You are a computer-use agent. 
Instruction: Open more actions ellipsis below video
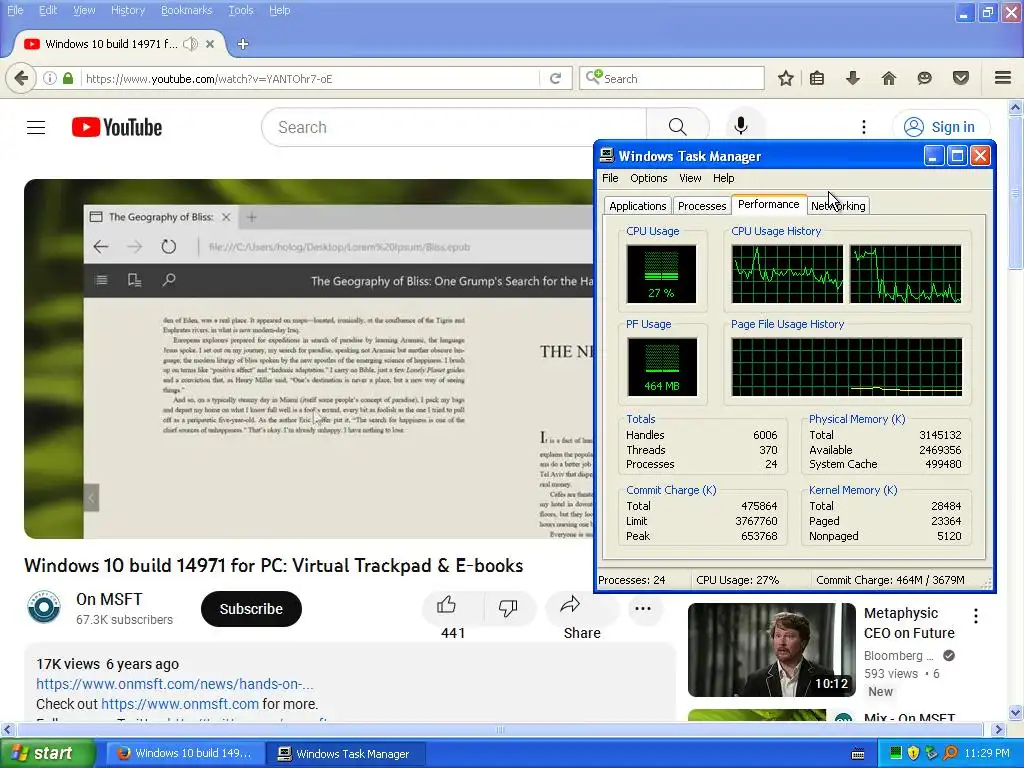643,609
